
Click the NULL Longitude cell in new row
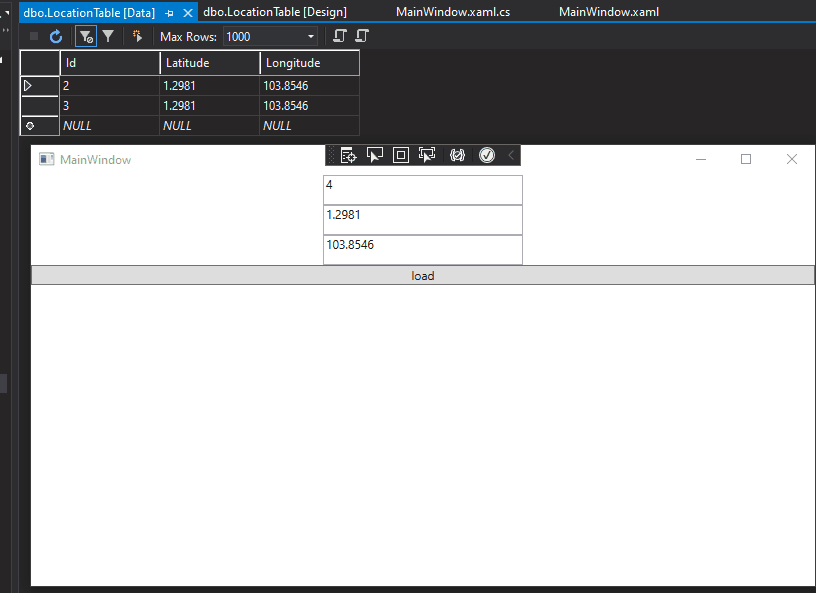[x=310, y=126]
